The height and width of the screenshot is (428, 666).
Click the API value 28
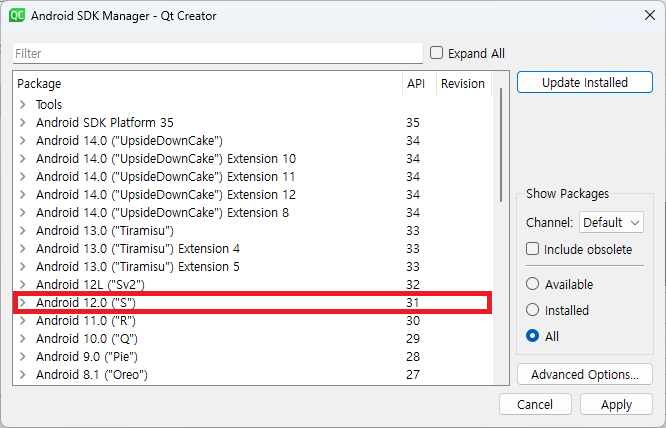(x=412, y=356)
